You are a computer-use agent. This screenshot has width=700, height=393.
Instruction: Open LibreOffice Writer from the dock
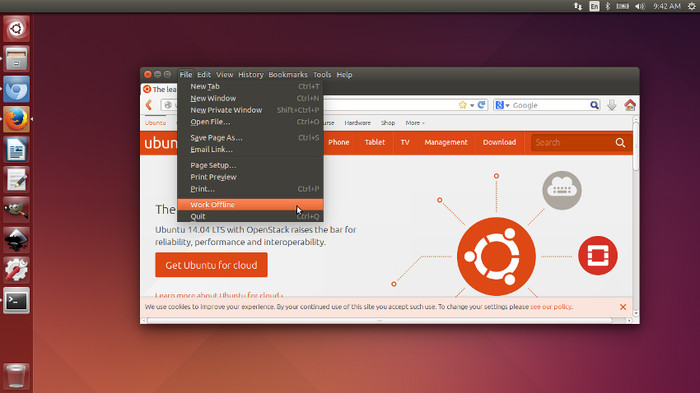pos(17,150)
